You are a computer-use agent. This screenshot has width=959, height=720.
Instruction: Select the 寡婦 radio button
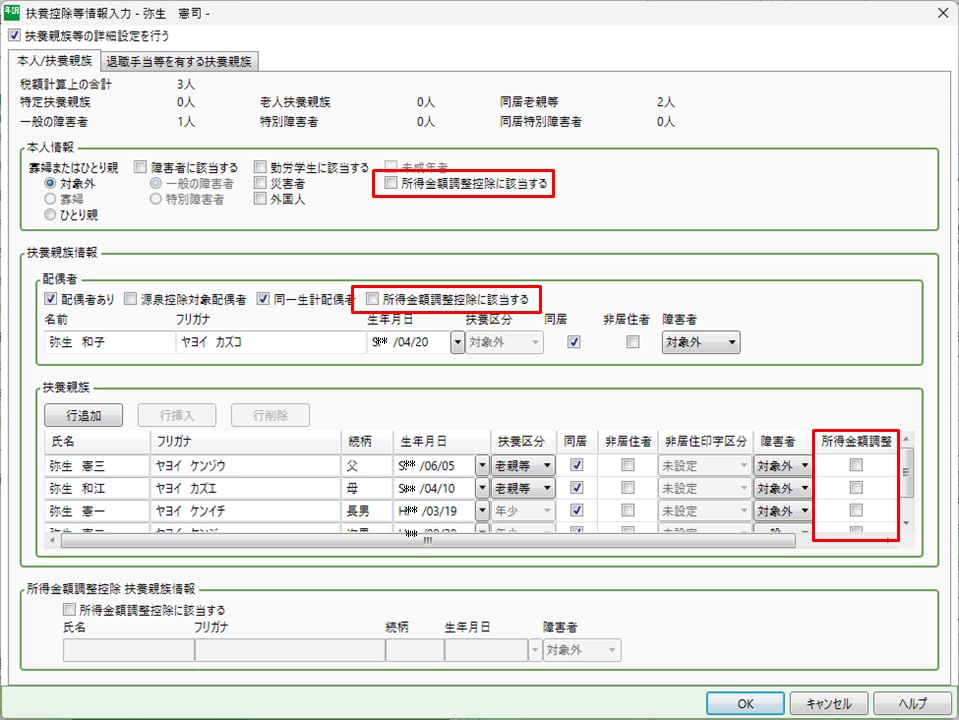50,199
